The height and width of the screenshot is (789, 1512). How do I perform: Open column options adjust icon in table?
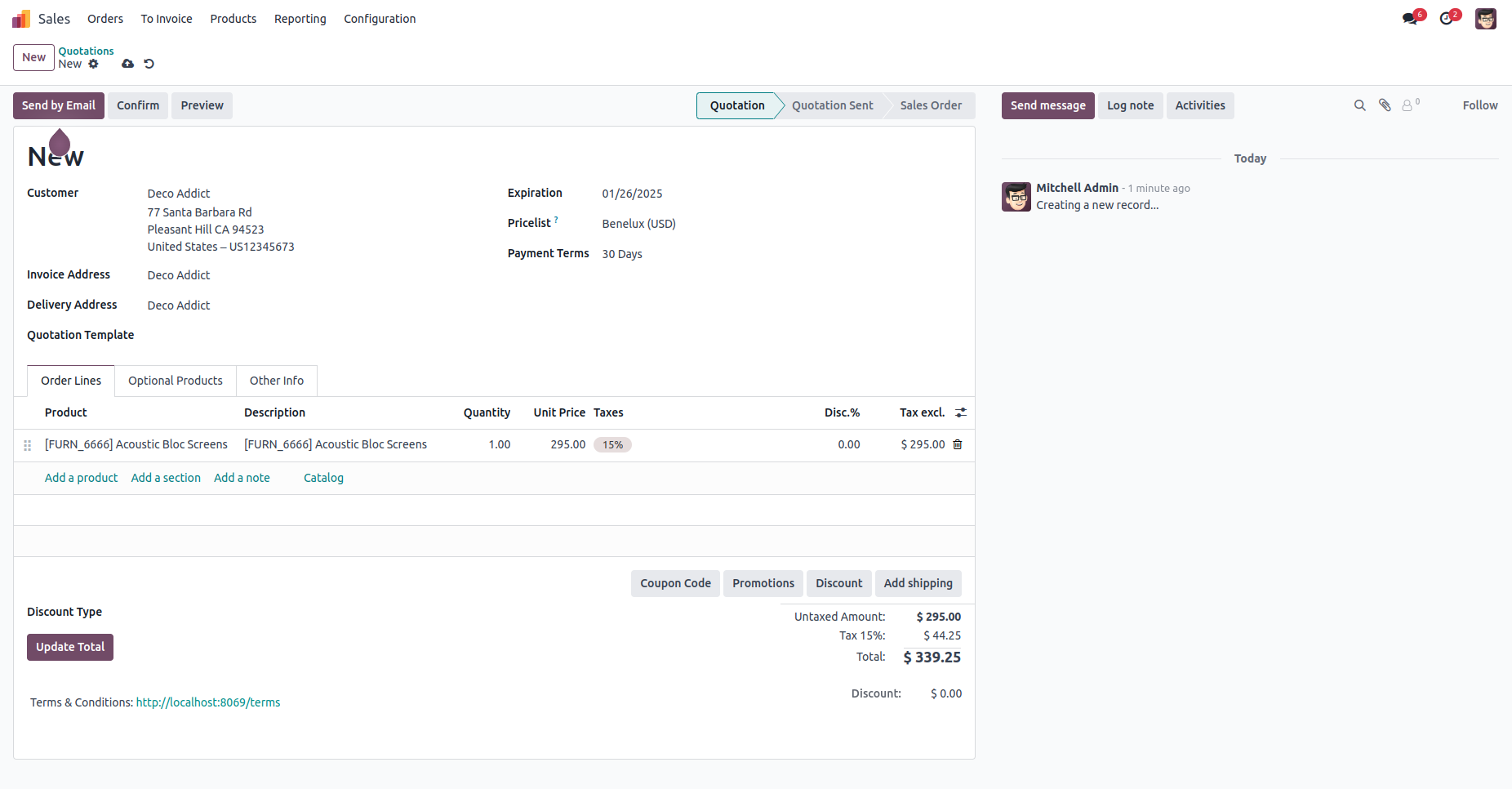pos(961,412)
